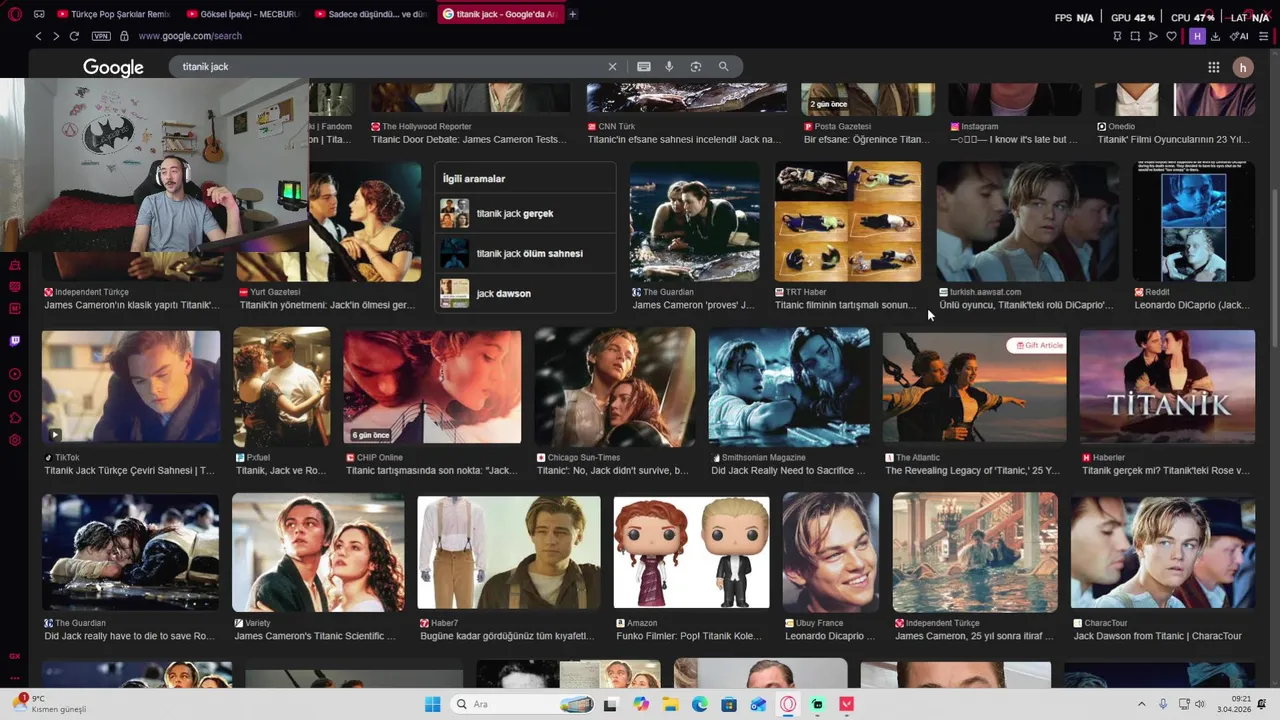This screenshot has width=1280, height=720.
Task: Open weather widget showing 9°C
Action: (x=48, y=704)
